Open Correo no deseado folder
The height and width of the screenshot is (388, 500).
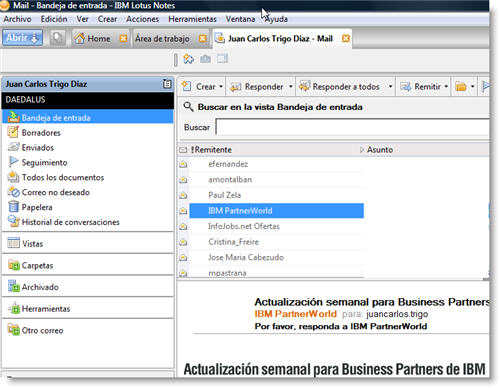(x=49, y=192)
